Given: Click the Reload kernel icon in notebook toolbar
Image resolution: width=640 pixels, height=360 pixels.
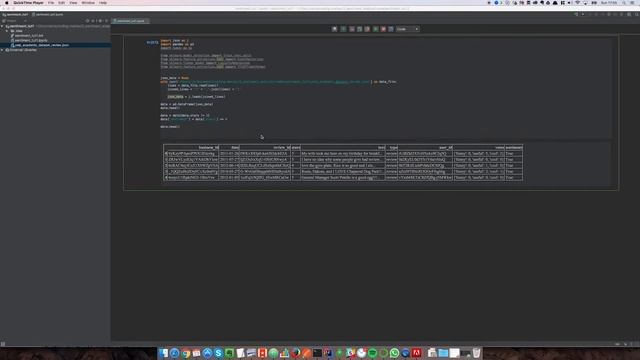Looking at the screenshot, I should pyautogui.click(x=391, y=29).
